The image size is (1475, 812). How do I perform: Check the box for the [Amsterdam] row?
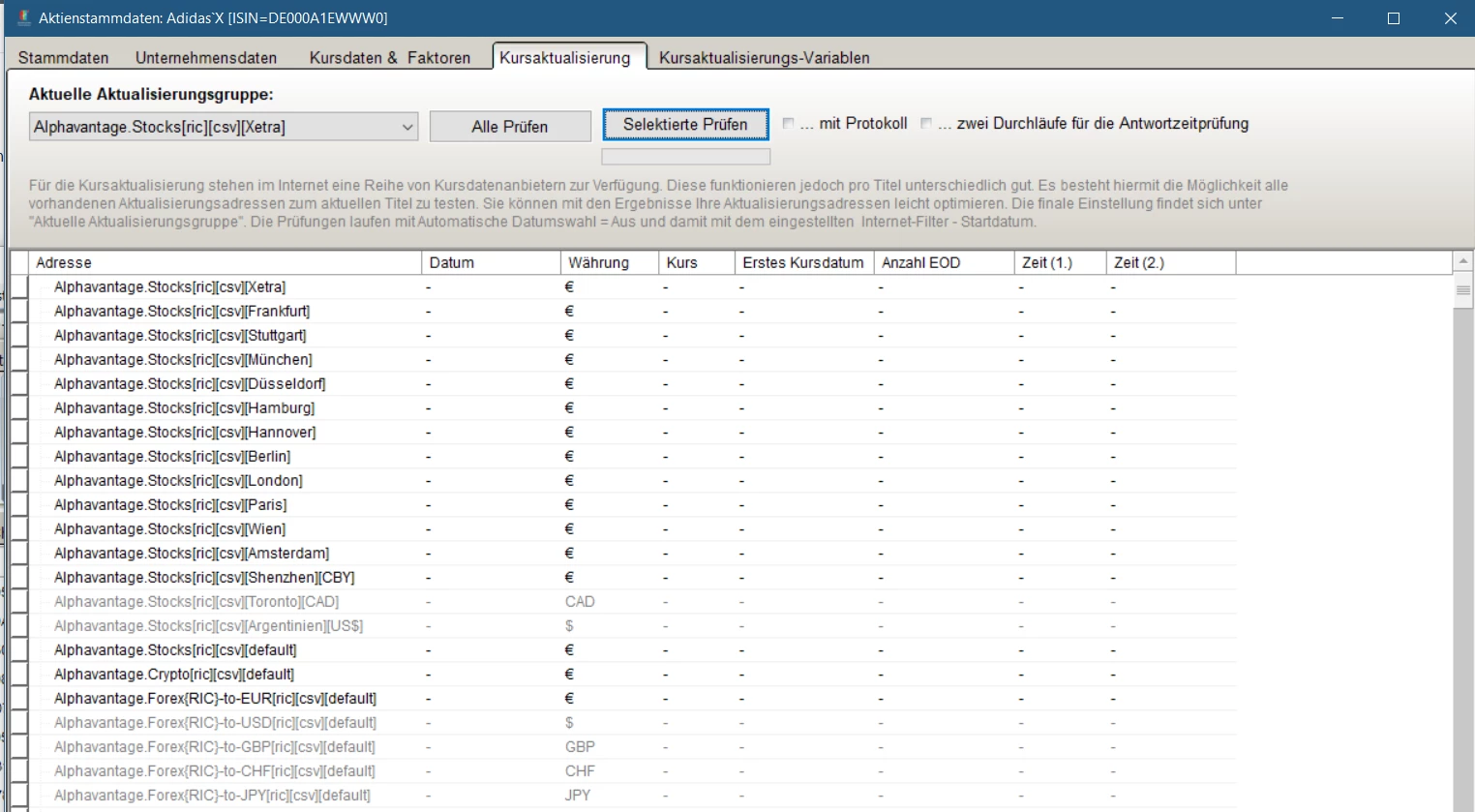(x=19, y=553)
